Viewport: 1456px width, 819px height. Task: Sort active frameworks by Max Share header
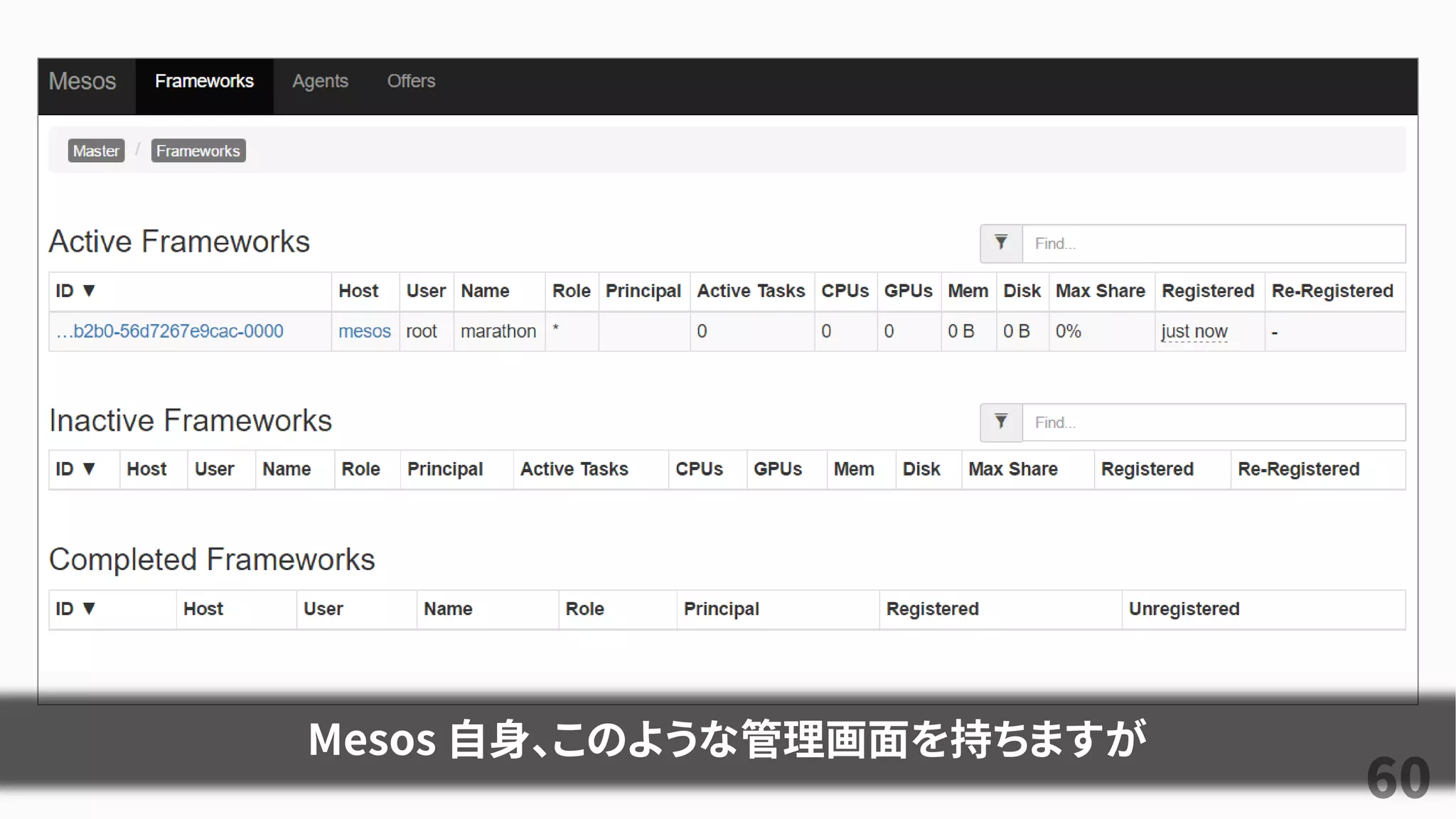click(x=1100, y=291)
